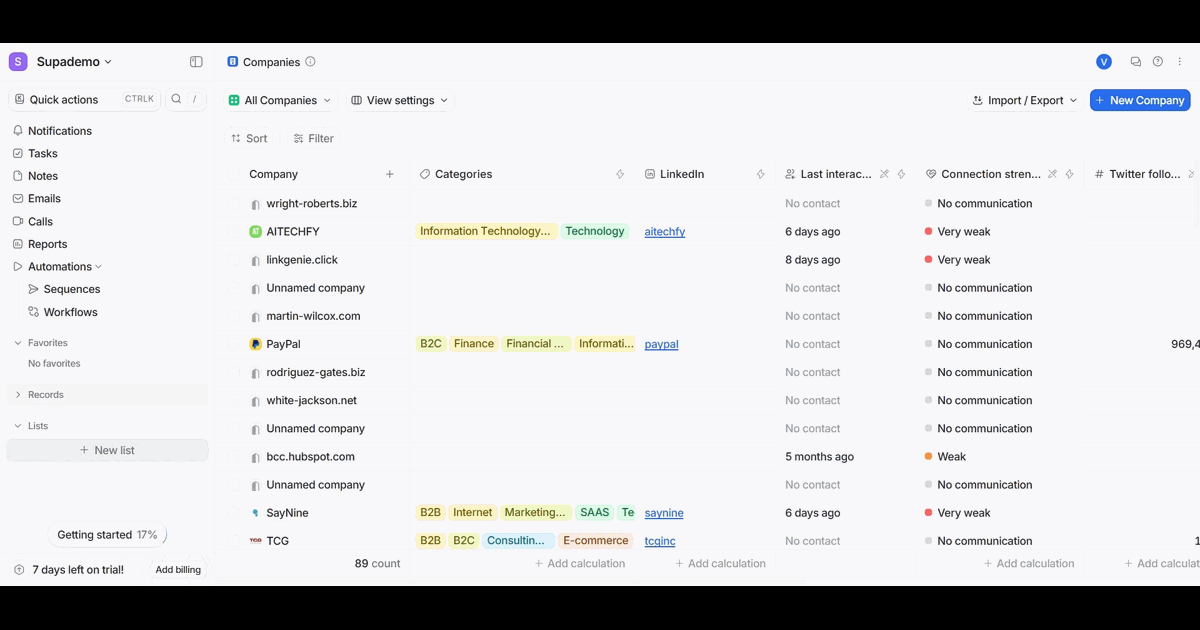Expand the Records section
1200x630 pixels.
click(18, 395)
